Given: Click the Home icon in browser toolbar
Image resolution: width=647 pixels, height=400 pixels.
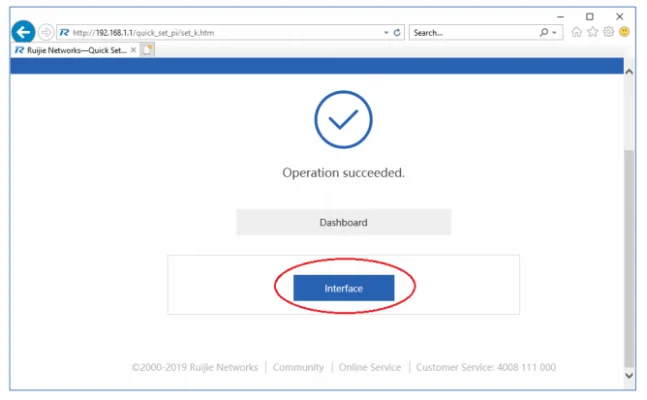Looking at the screenshot, I should (576, 32).
